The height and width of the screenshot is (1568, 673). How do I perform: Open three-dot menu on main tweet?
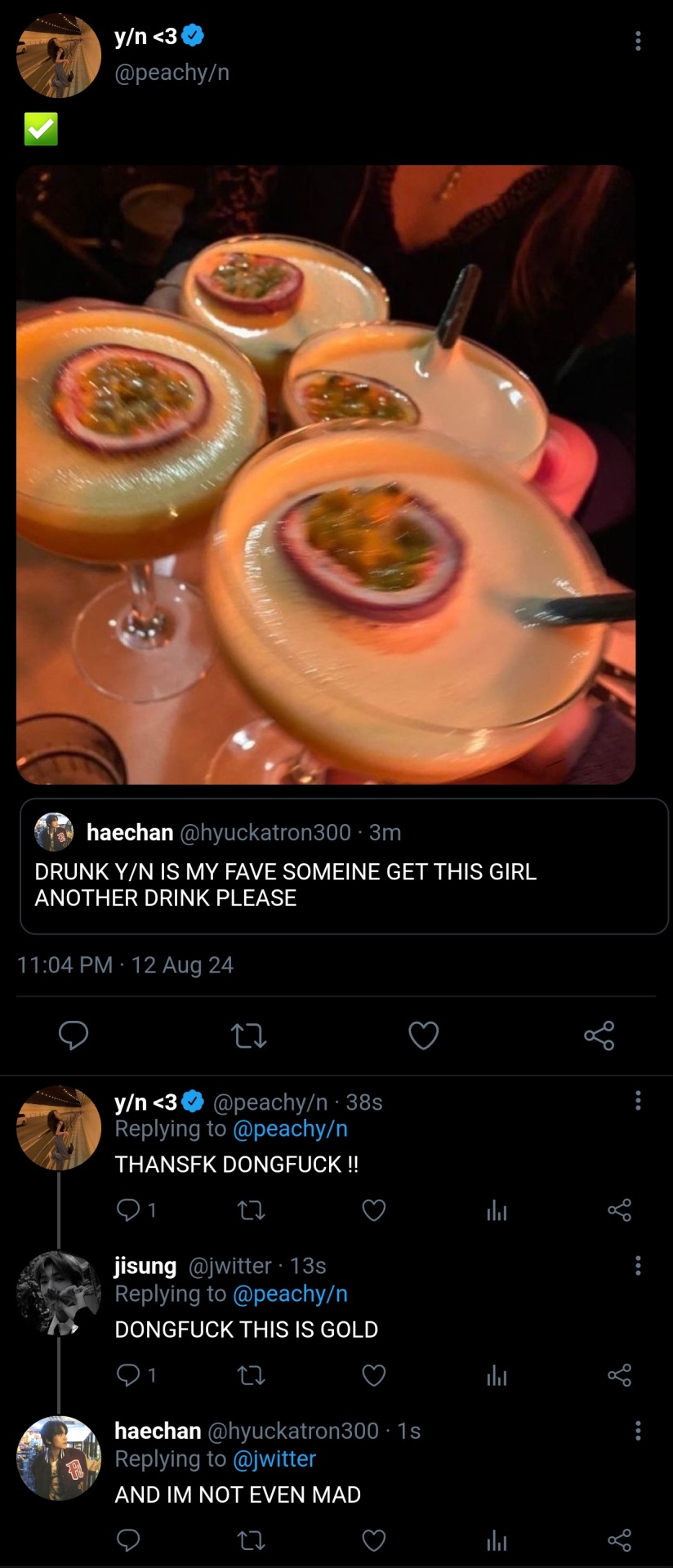point(638,41)
